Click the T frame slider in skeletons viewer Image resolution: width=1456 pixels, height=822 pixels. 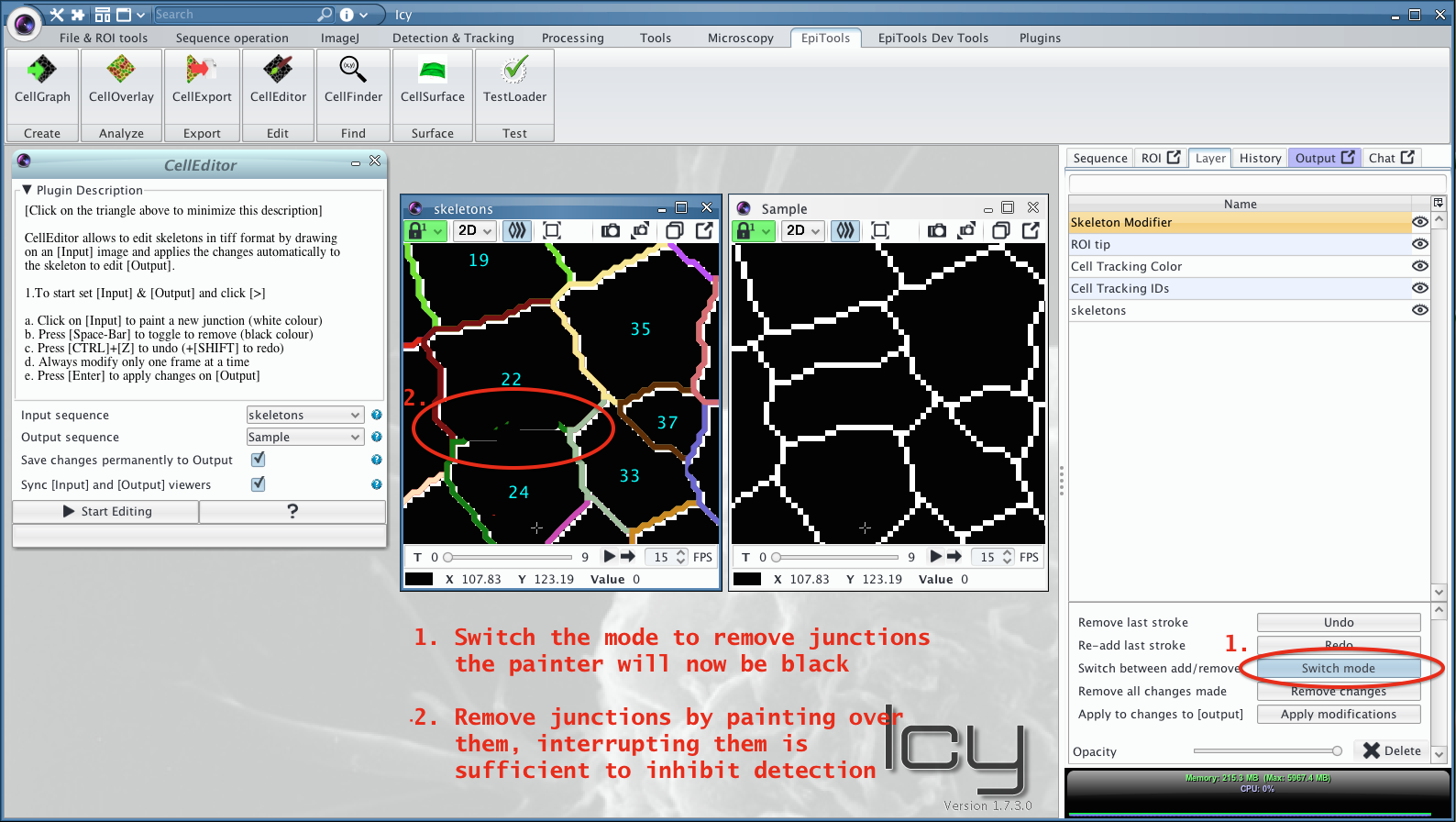508,557
